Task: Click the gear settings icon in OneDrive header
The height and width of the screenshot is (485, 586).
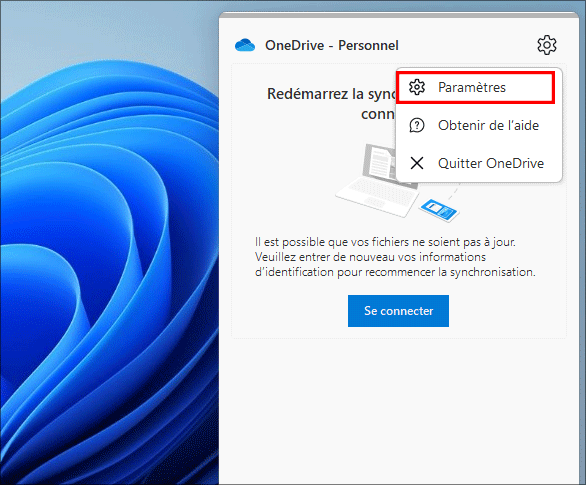Action: click(x=547, y=45)
